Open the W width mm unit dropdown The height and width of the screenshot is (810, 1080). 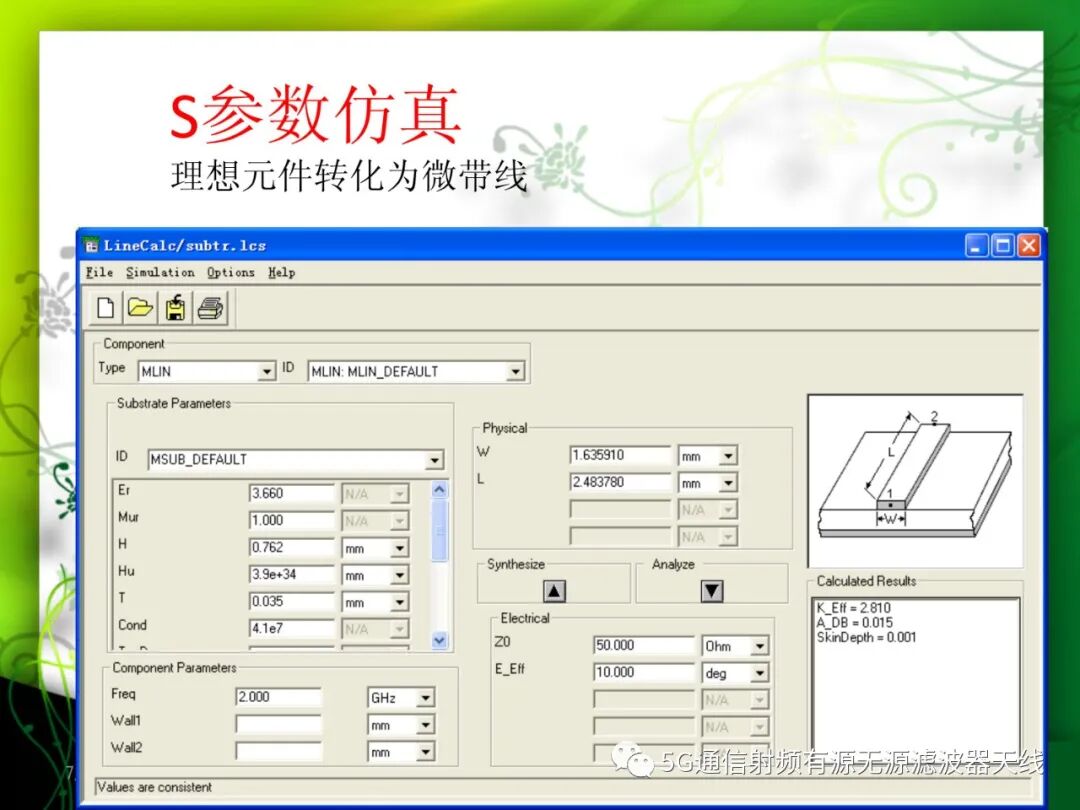tap(728, 456)
